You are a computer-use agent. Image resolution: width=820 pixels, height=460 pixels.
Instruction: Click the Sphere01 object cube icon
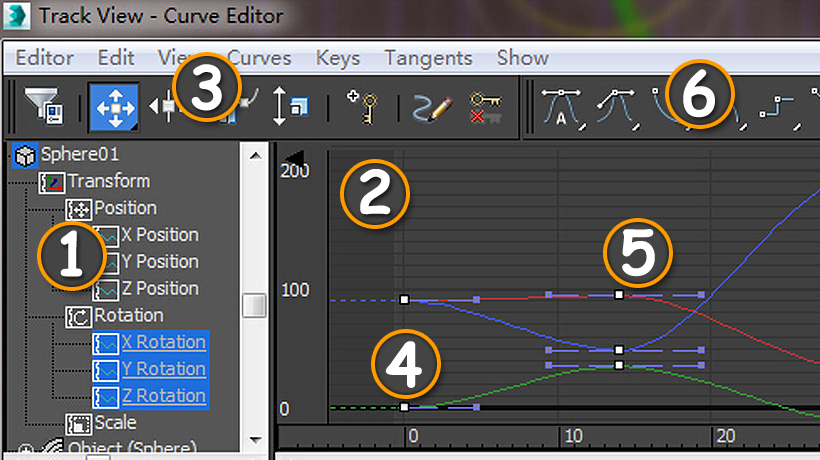(x=24, y=156)
